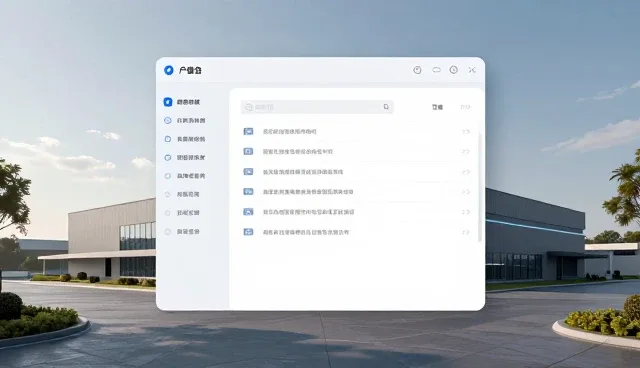
Task: Click the faint icon at far right of search row
Action: [465, 107]
